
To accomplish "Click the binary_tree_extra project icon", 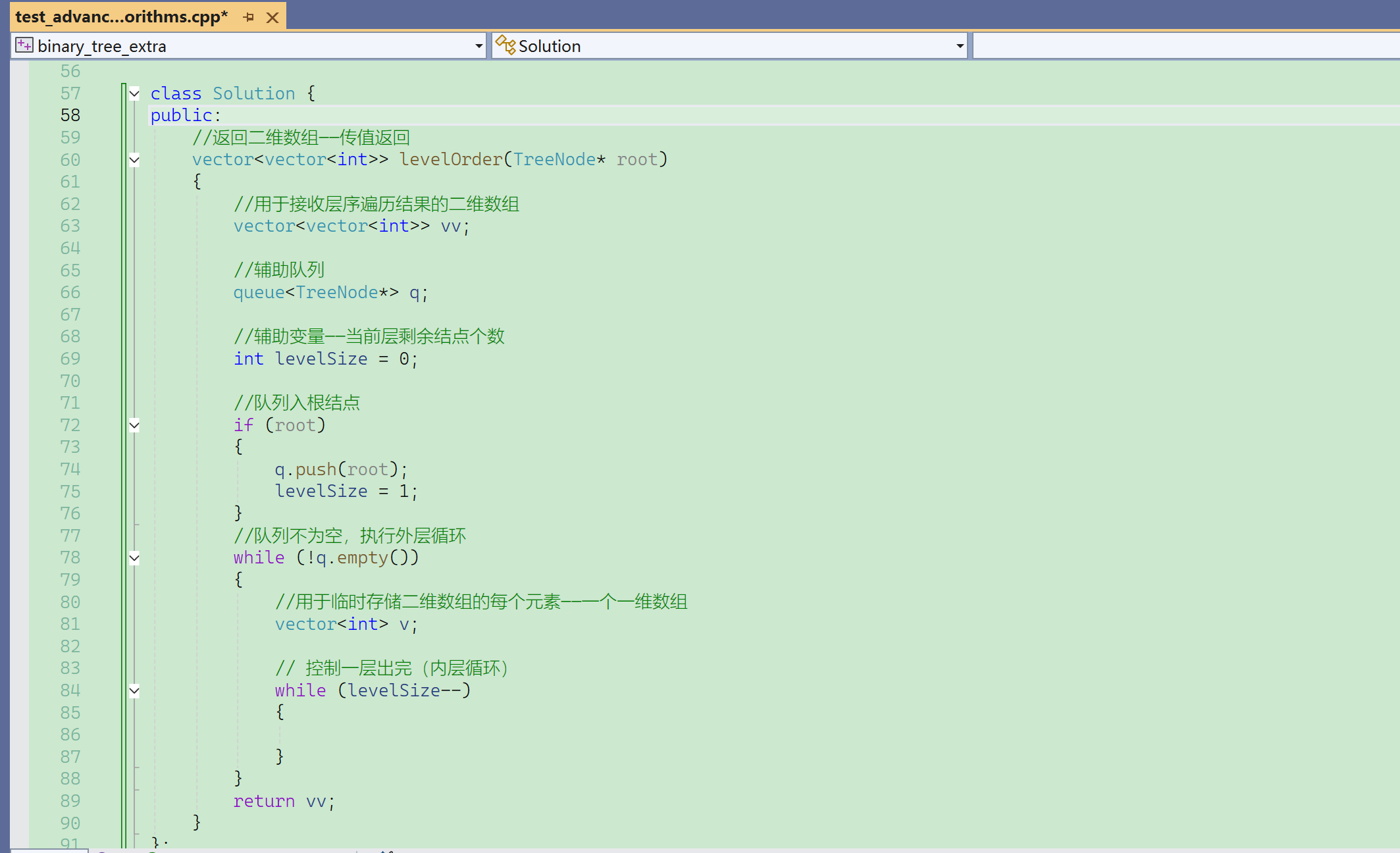I will [24, 45].
